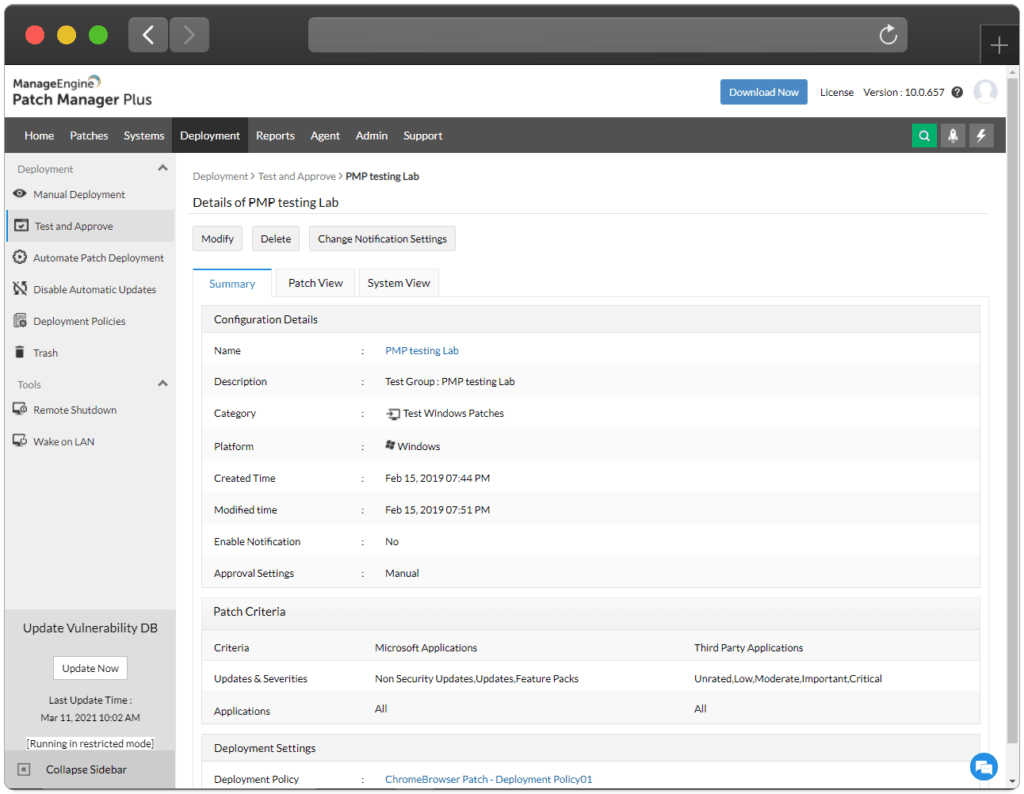Open the Reports menu
Image resolution: width=1024 pixels, height=794 pixels.
275,136
